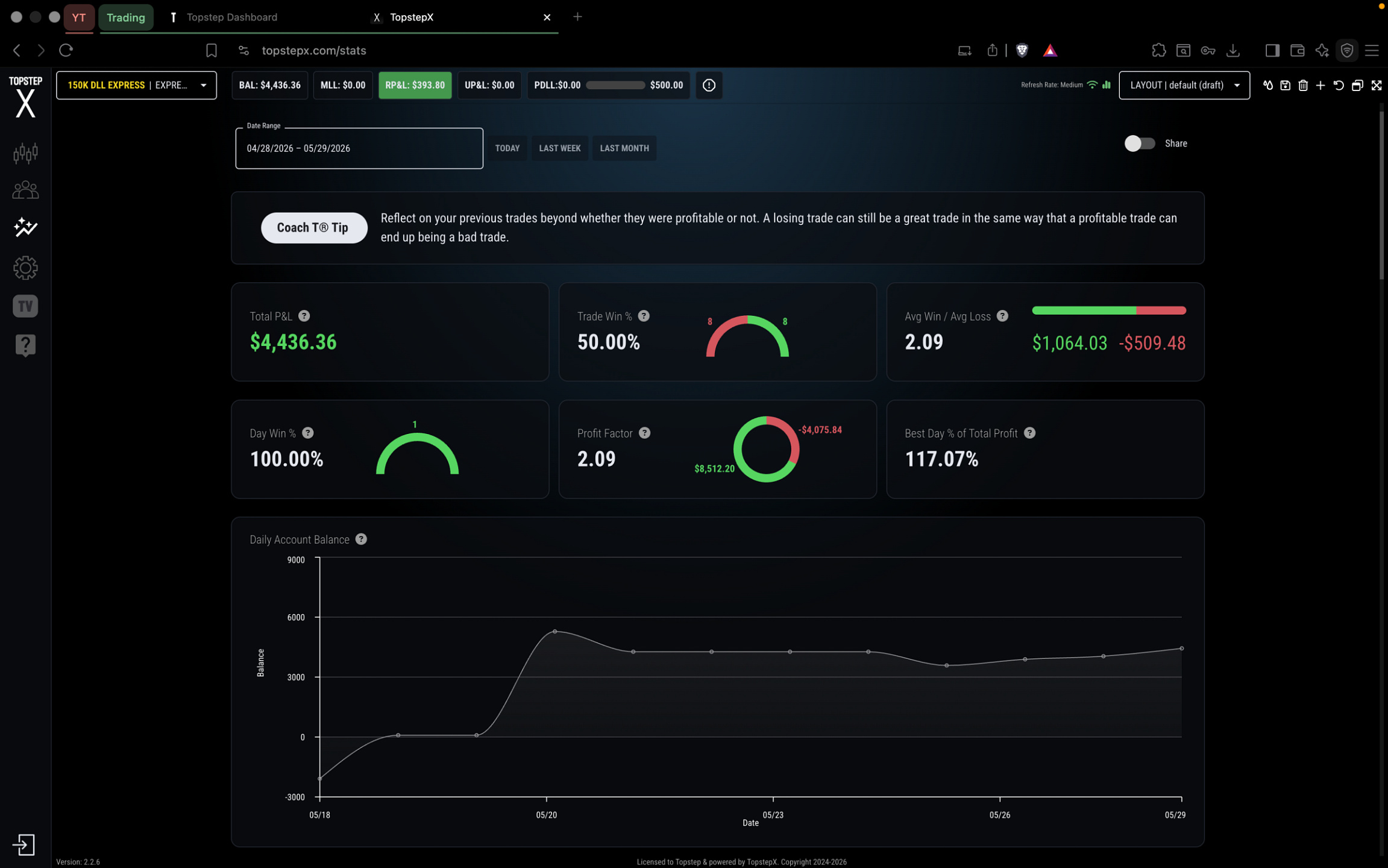Image resolution: width=1388 pixels, height=868 pixels.
Task: Open the browser hamburger main menu
Action: pyautogui.click(x=1372, y=51)
